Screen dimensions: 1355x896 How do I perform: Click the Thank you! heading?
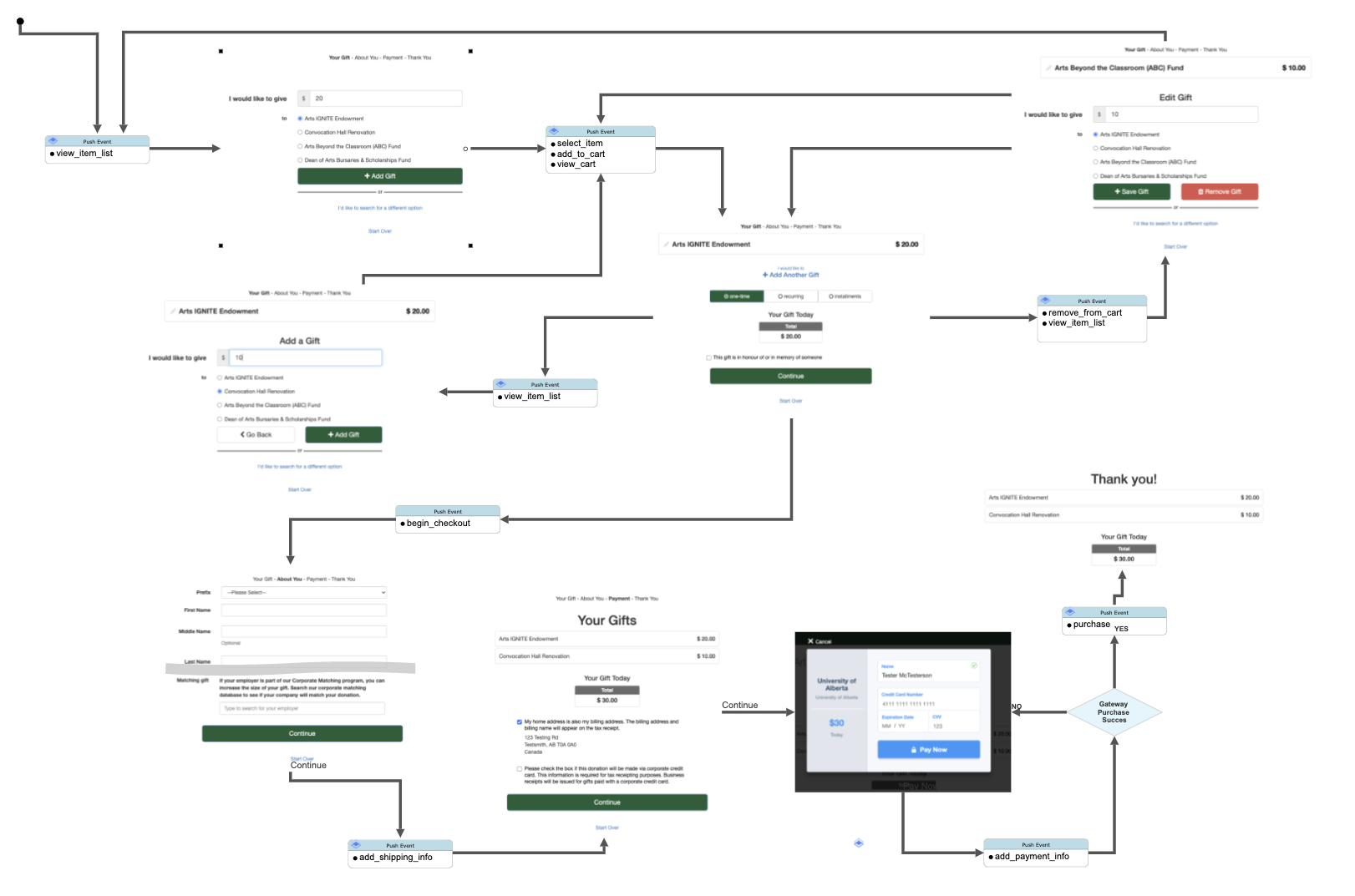pos(1124,479)
